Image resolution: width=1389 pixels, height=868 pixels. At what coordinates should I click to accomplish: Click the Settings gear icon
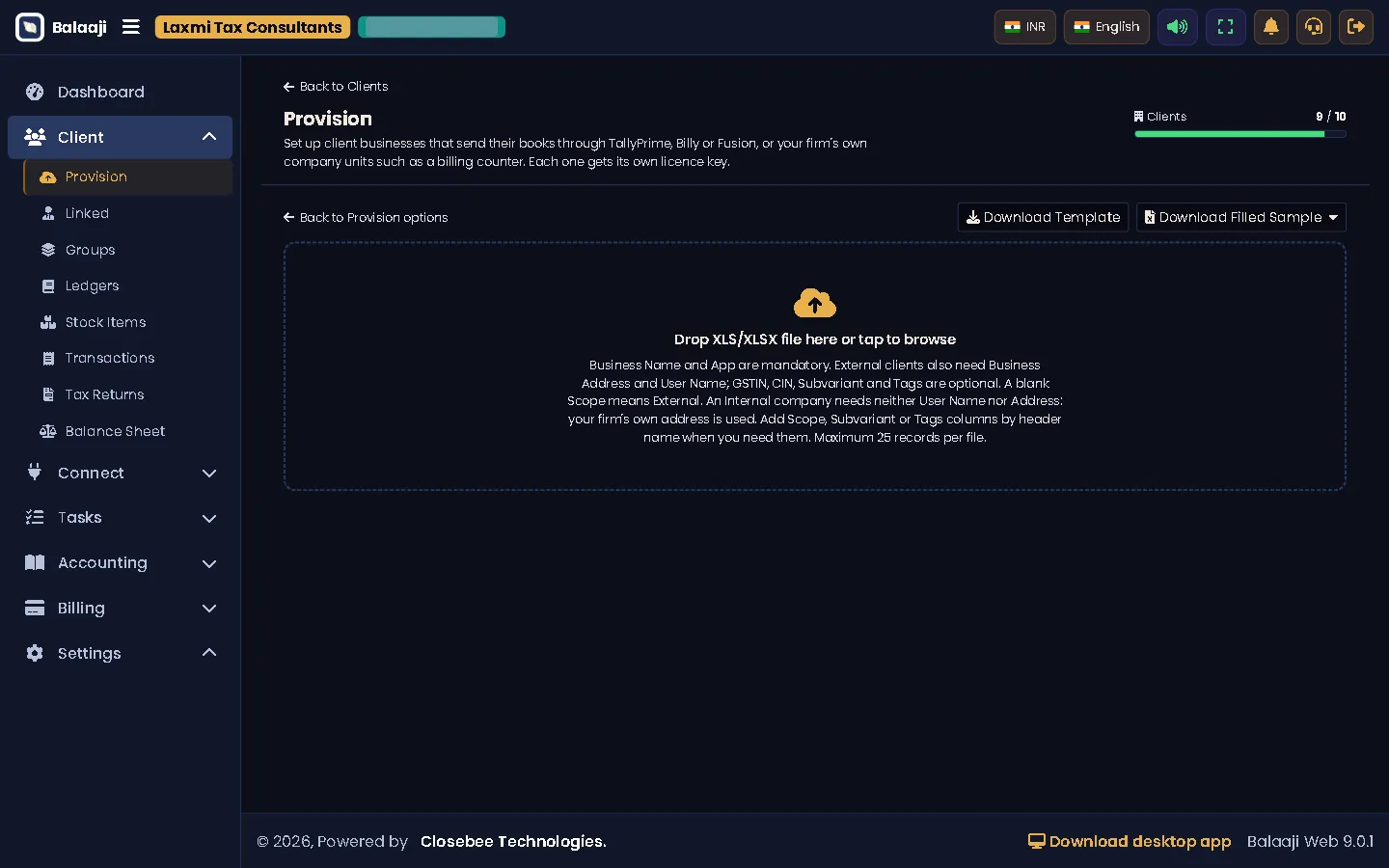click(x=35, y=654)
